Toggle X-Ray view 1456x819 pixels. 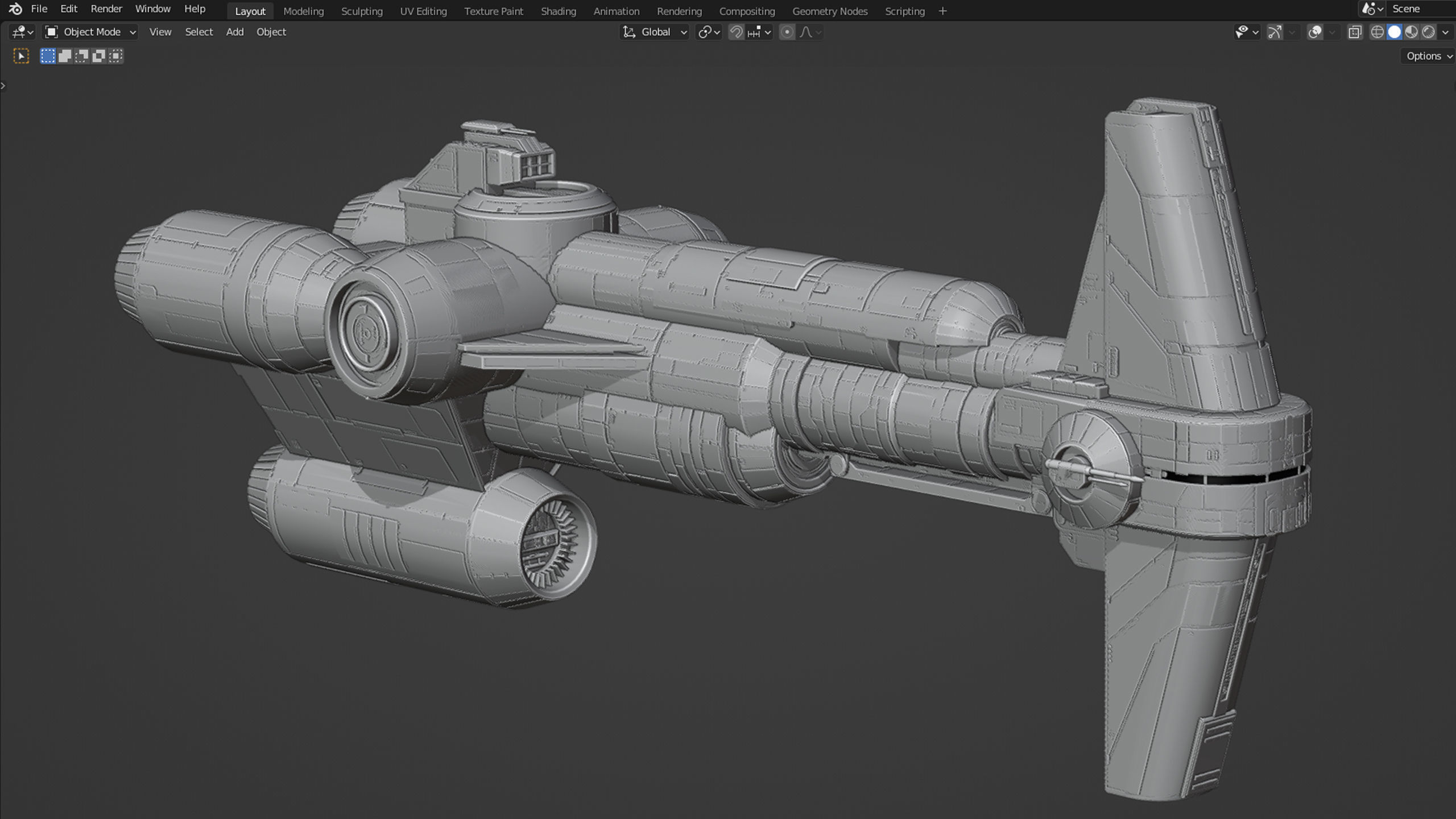pyautogui.click(x=1355, y=32)
